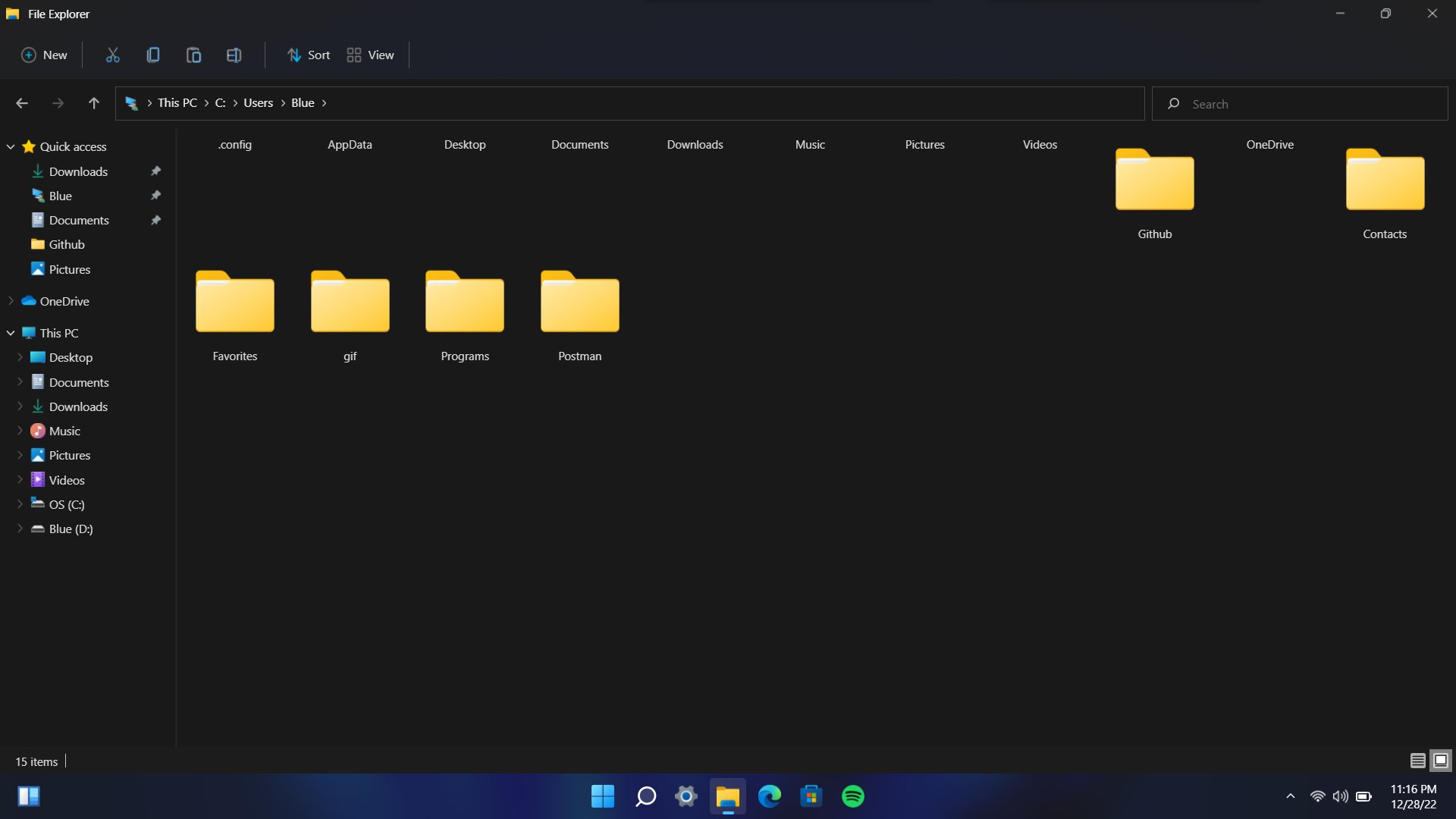
Task: Cut the selection using the scissors icon
Action: 112,55
